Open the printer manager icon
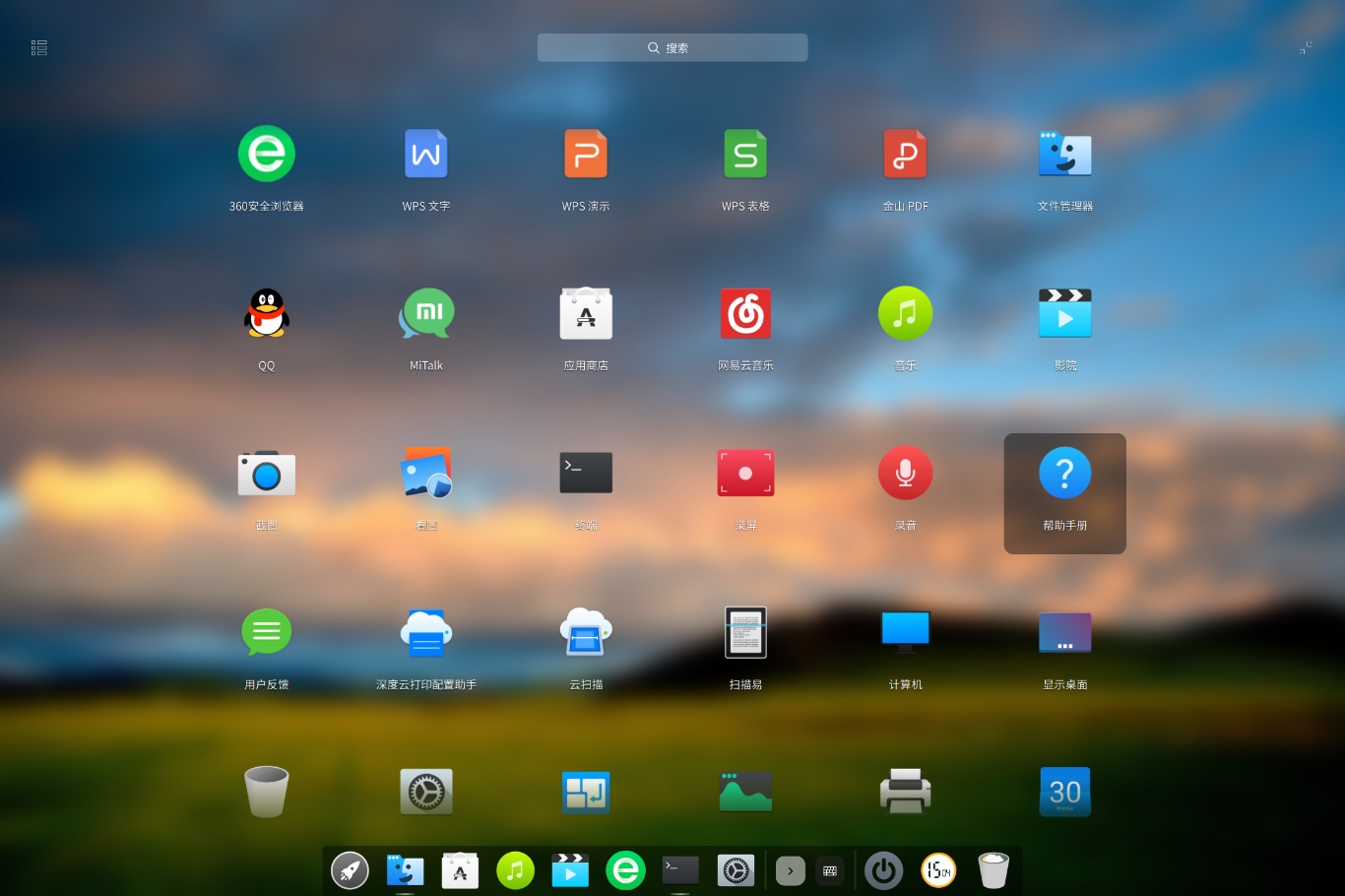 coord(905,792)
